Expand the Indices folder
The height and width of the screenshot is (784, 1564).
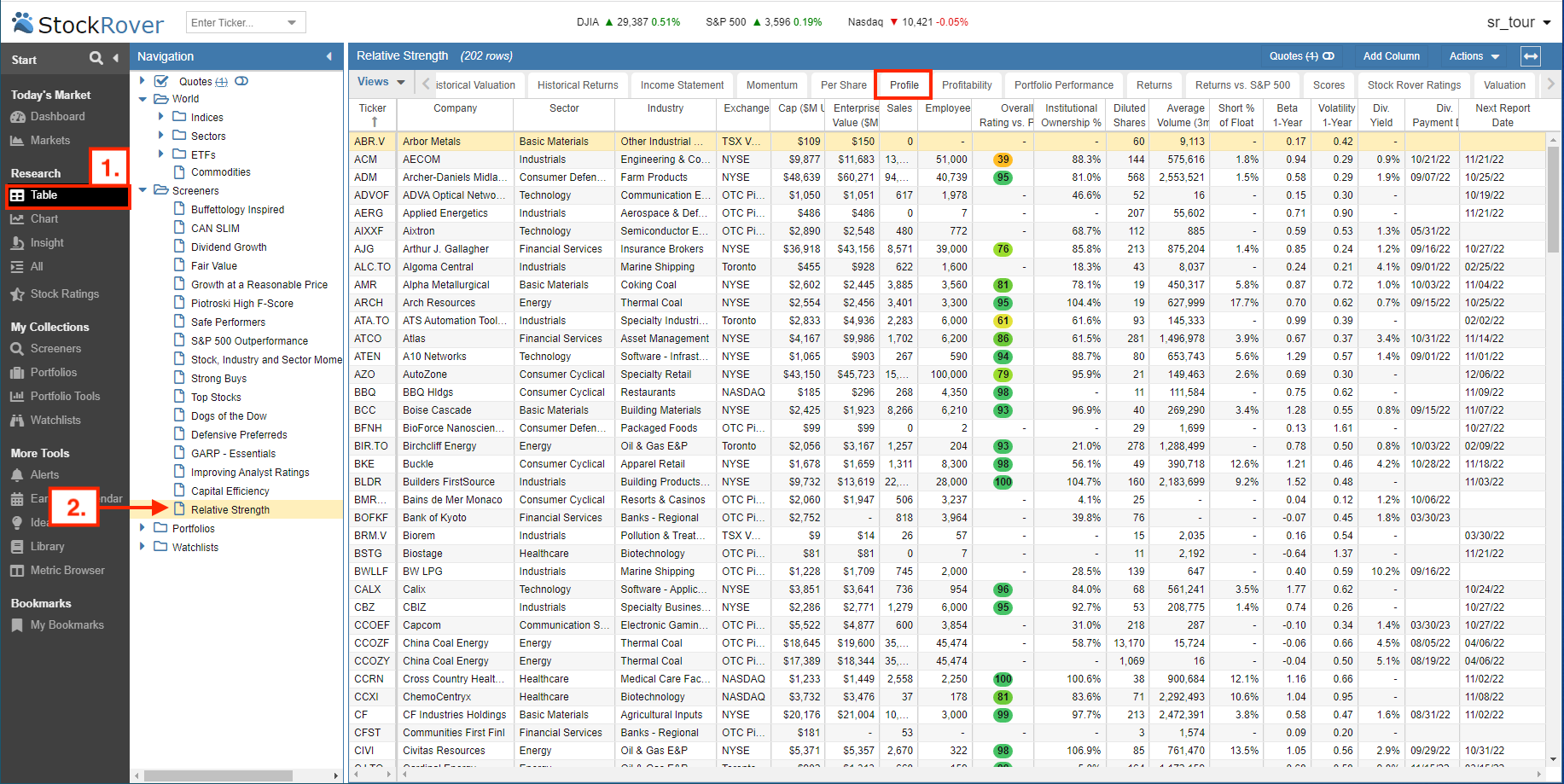click(160, 116)
